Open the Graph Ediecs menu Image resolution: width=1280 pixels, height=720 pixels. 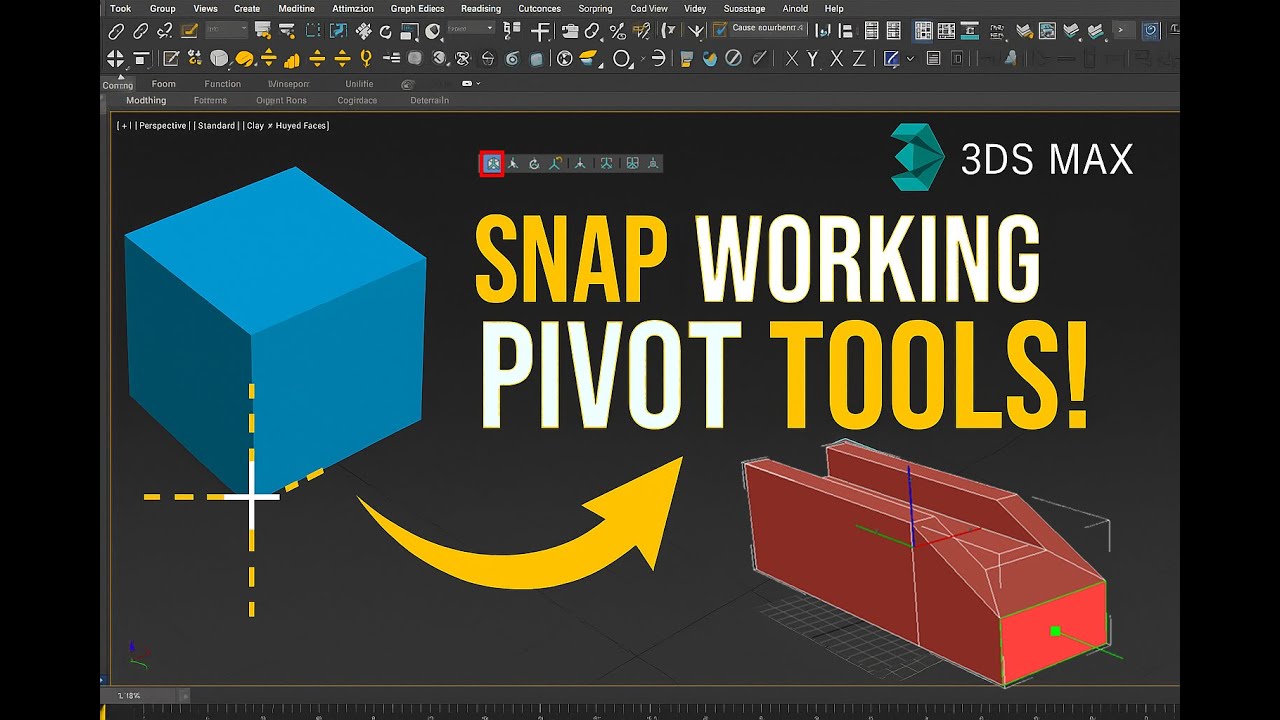(x=417, y=8)
